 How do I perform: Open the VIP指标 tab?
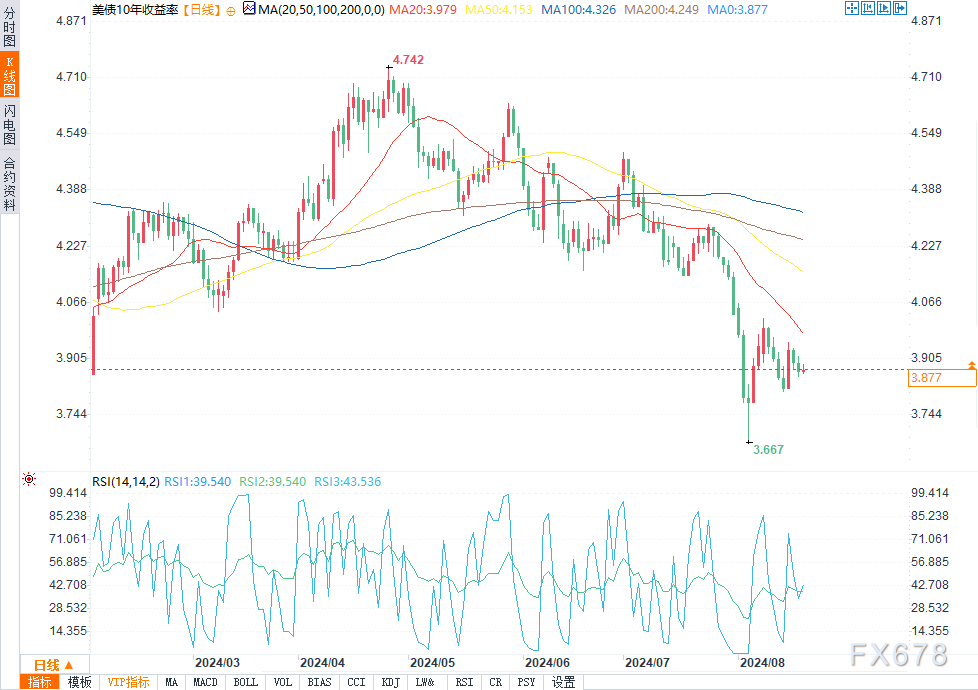[x=128, y=683]
